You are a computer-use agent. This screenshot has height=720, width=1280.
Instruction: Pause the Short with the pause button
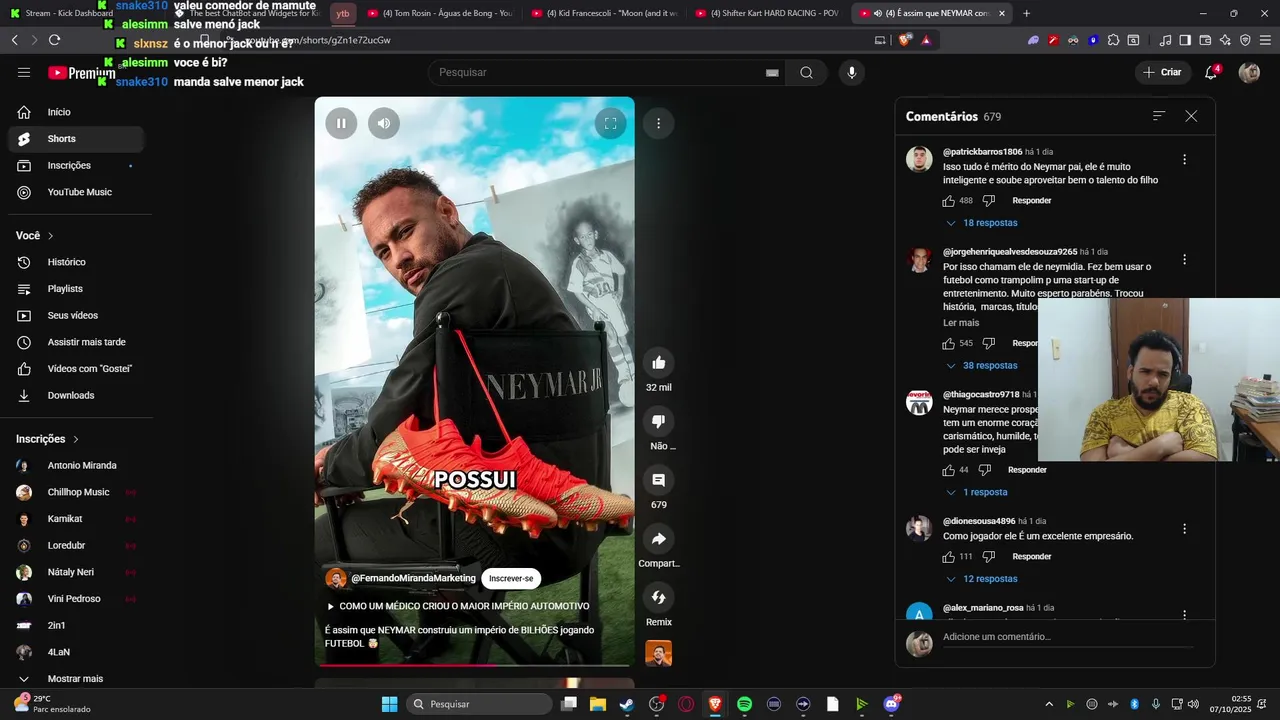click(341, 123)
